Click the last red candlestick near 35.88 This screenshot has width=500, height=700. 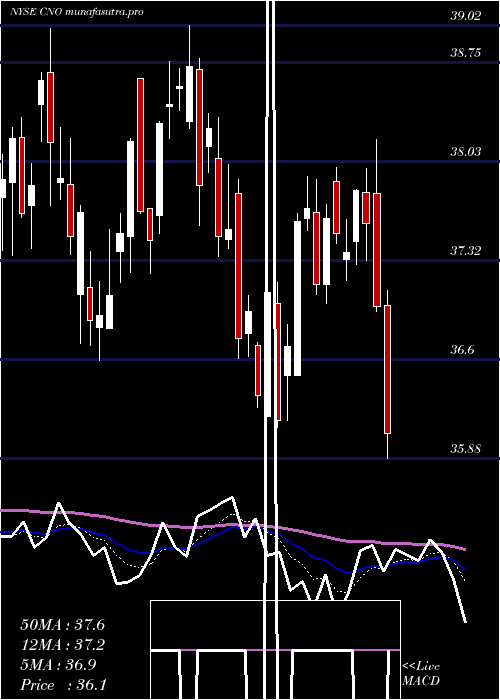pyautogui.click(x=388, y=369)
